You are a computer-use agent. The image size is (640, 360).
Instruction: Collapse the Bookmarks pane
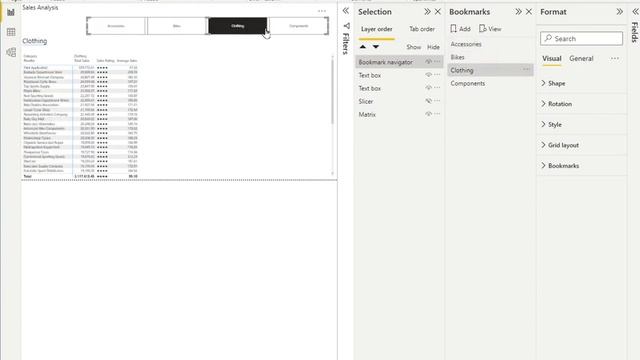[x=518, y=12]
